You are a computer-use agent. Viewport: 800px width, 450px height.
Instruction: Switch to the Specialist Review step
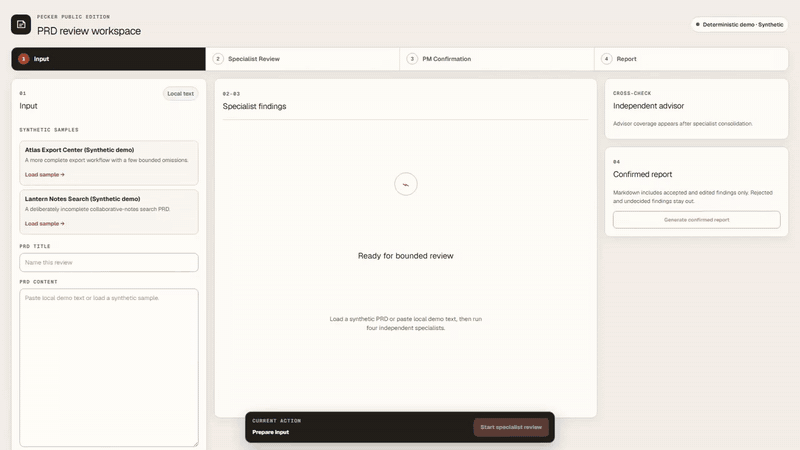pos(303,59)
